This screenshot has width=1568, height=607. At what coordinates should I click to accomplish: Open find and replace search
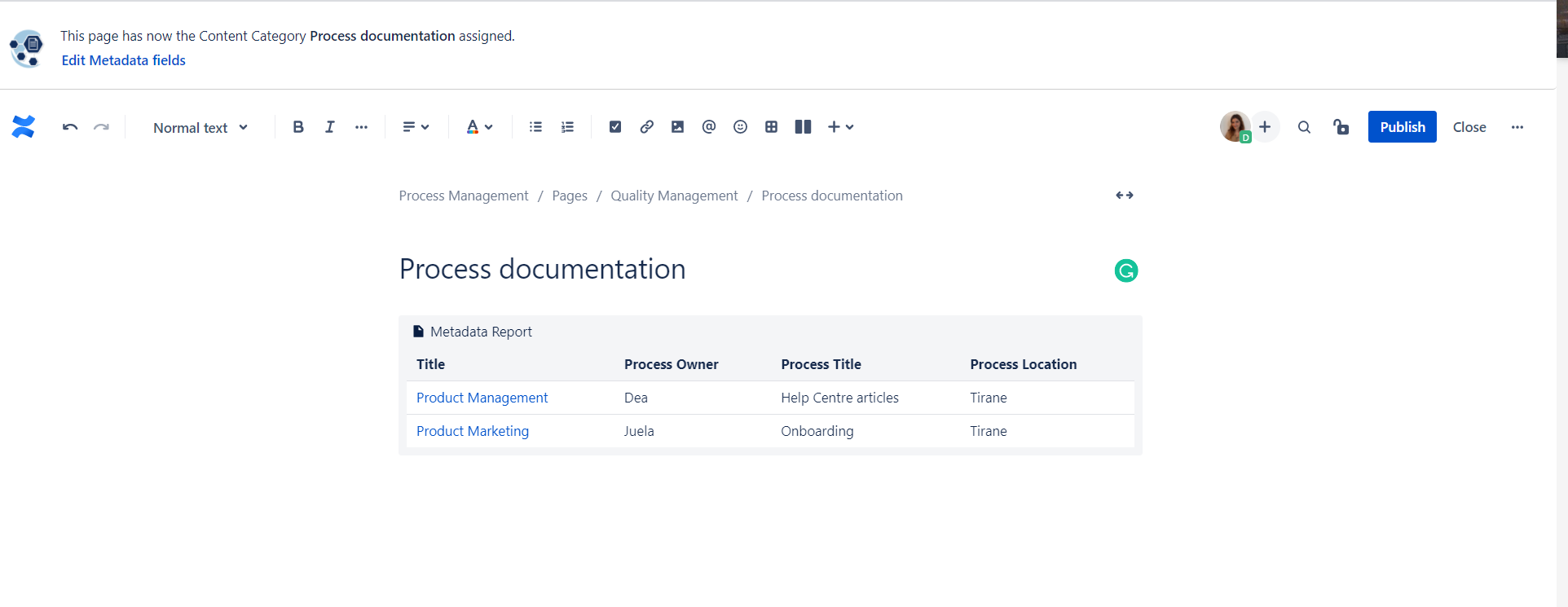(x=1304, y=127)
